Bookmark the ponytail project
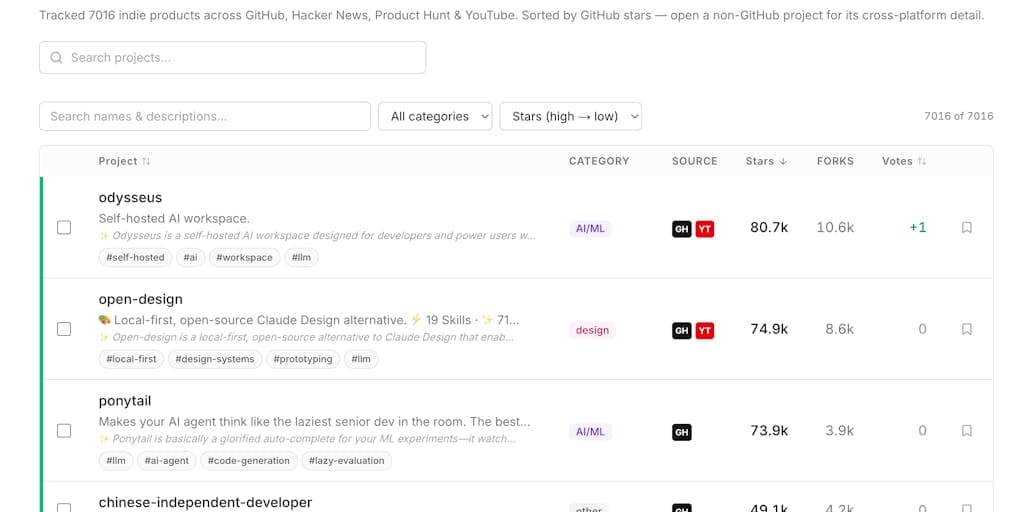 (x=967, y=431)
